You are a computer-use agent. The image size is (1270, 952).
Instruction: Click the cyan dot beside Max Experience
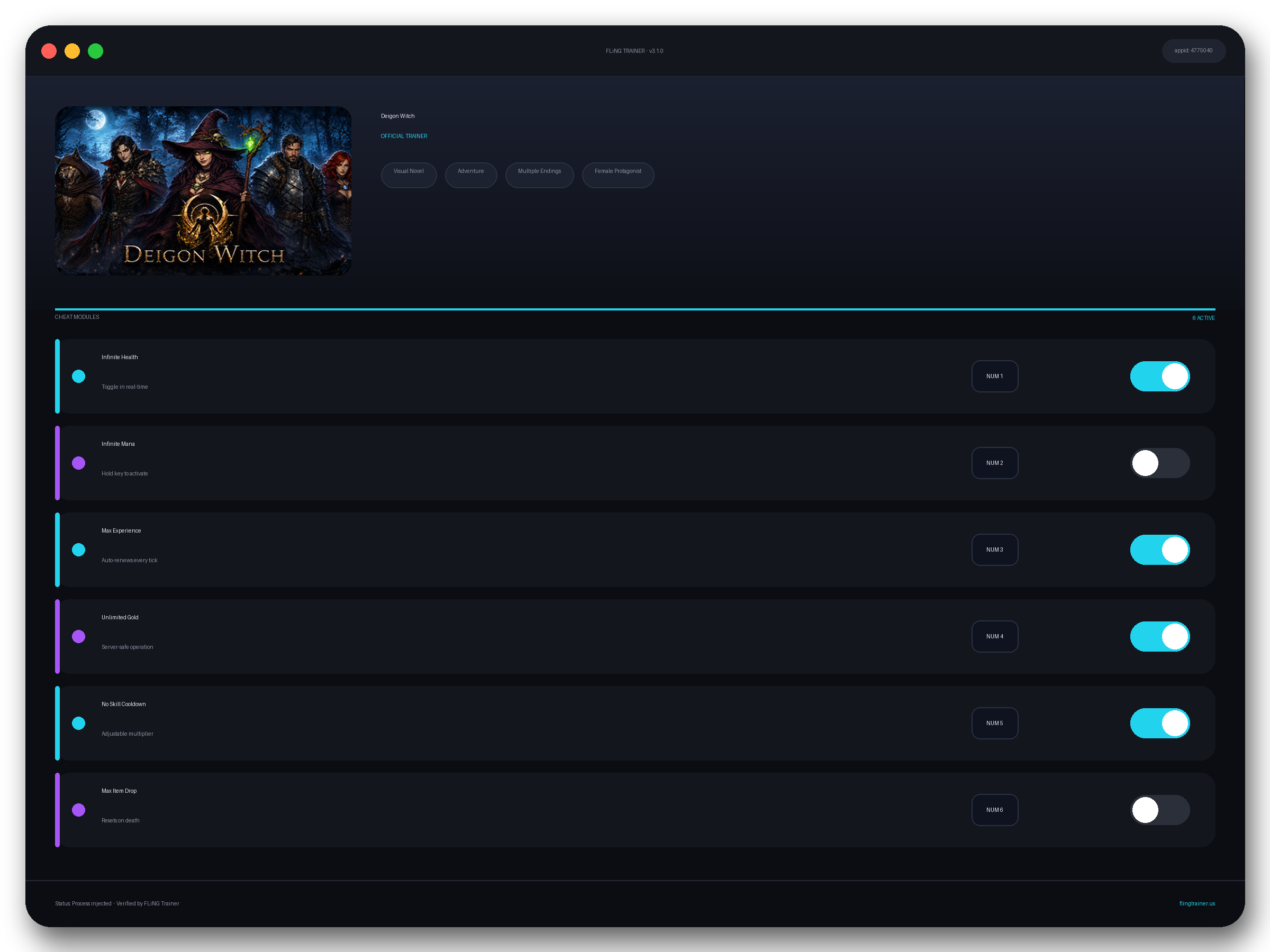tap(79, 550)
